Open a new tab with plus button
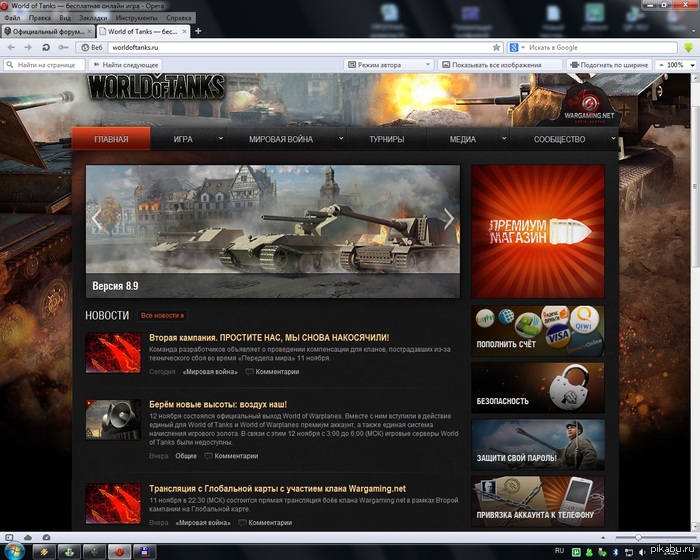Image resolution: width=700 pixels, height=560 pixels. coord(198,31)
